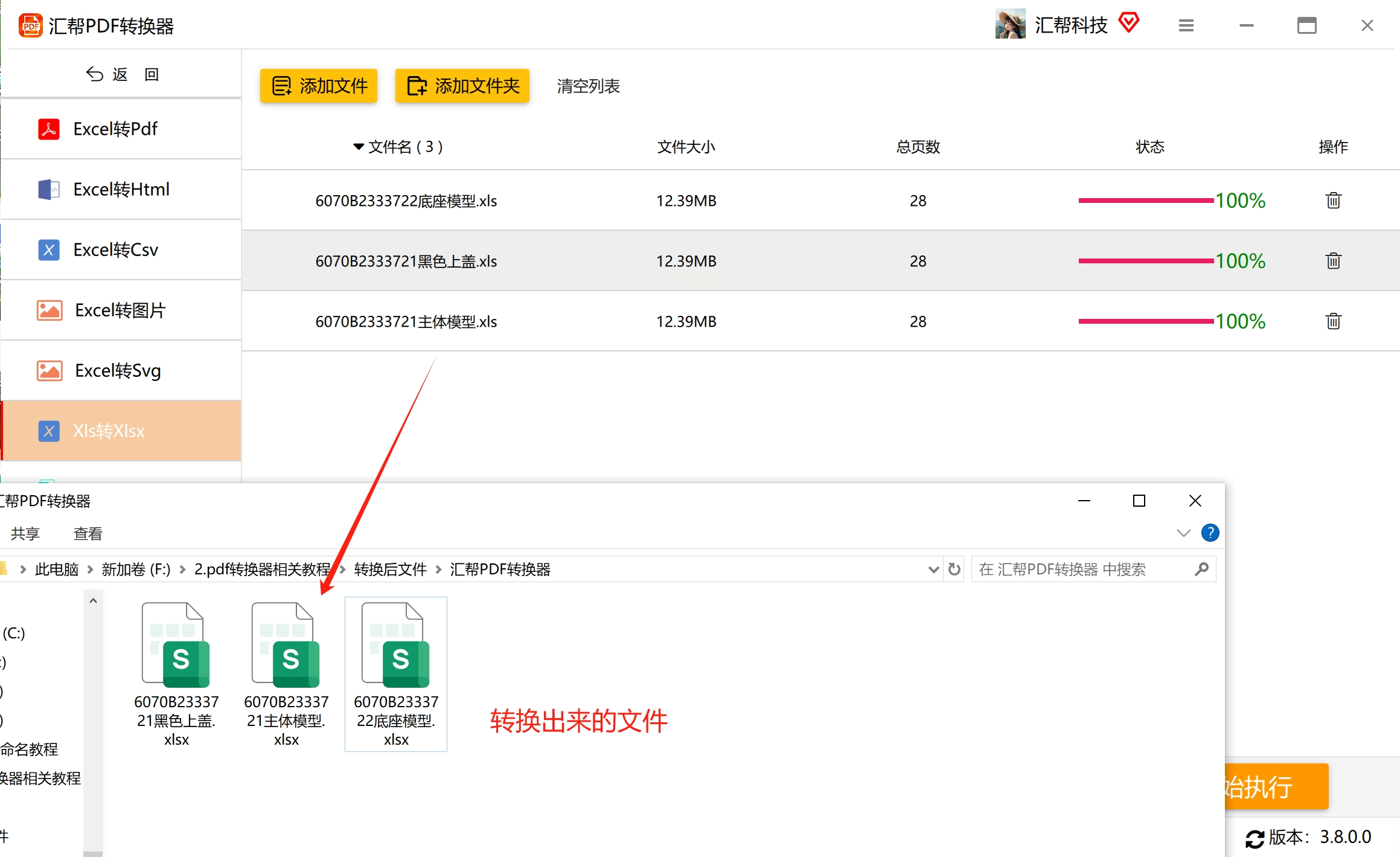This screenshot has height=857, width=1400.
Task: Click the red VIP diamond badge
Action: (x=1128, y=23)
